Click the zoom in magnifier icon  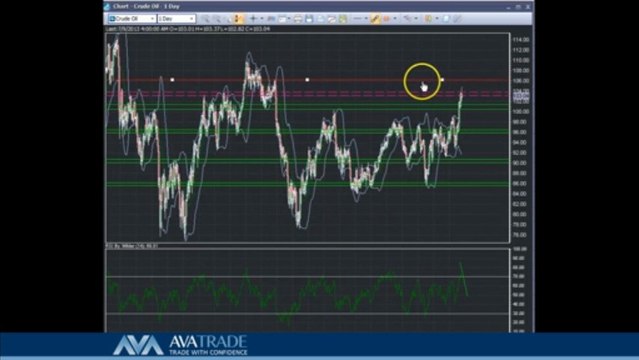206,19
